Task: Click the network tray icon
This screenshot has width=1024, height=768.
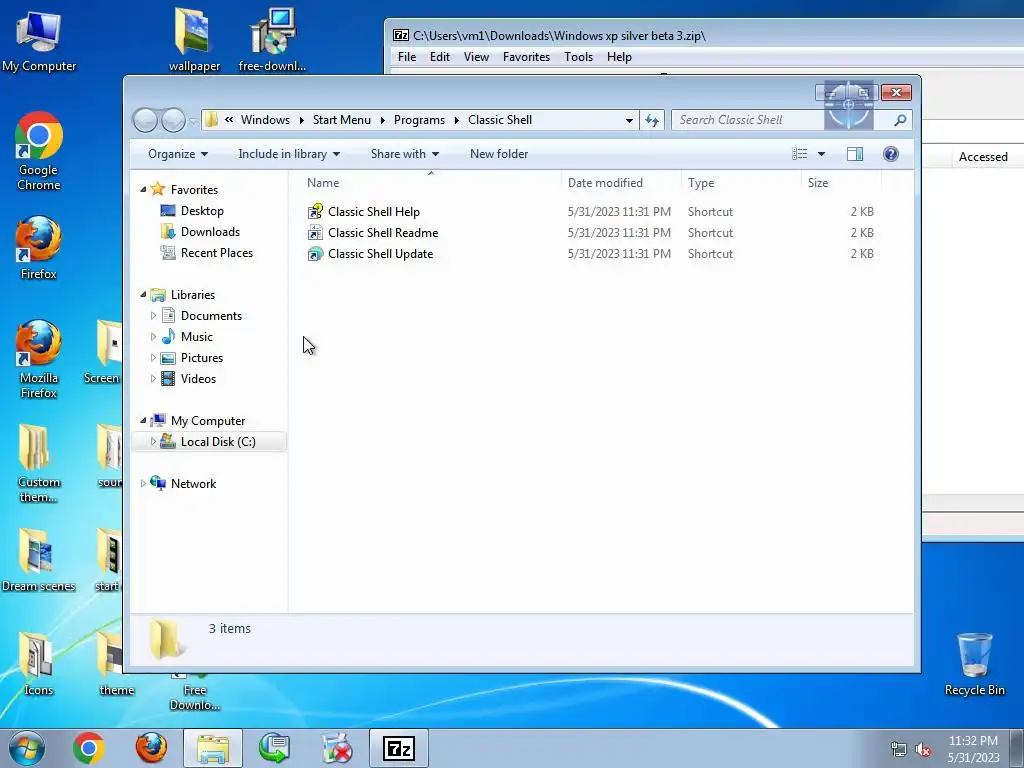Action: pyautogui.click(x=899, y=750)
